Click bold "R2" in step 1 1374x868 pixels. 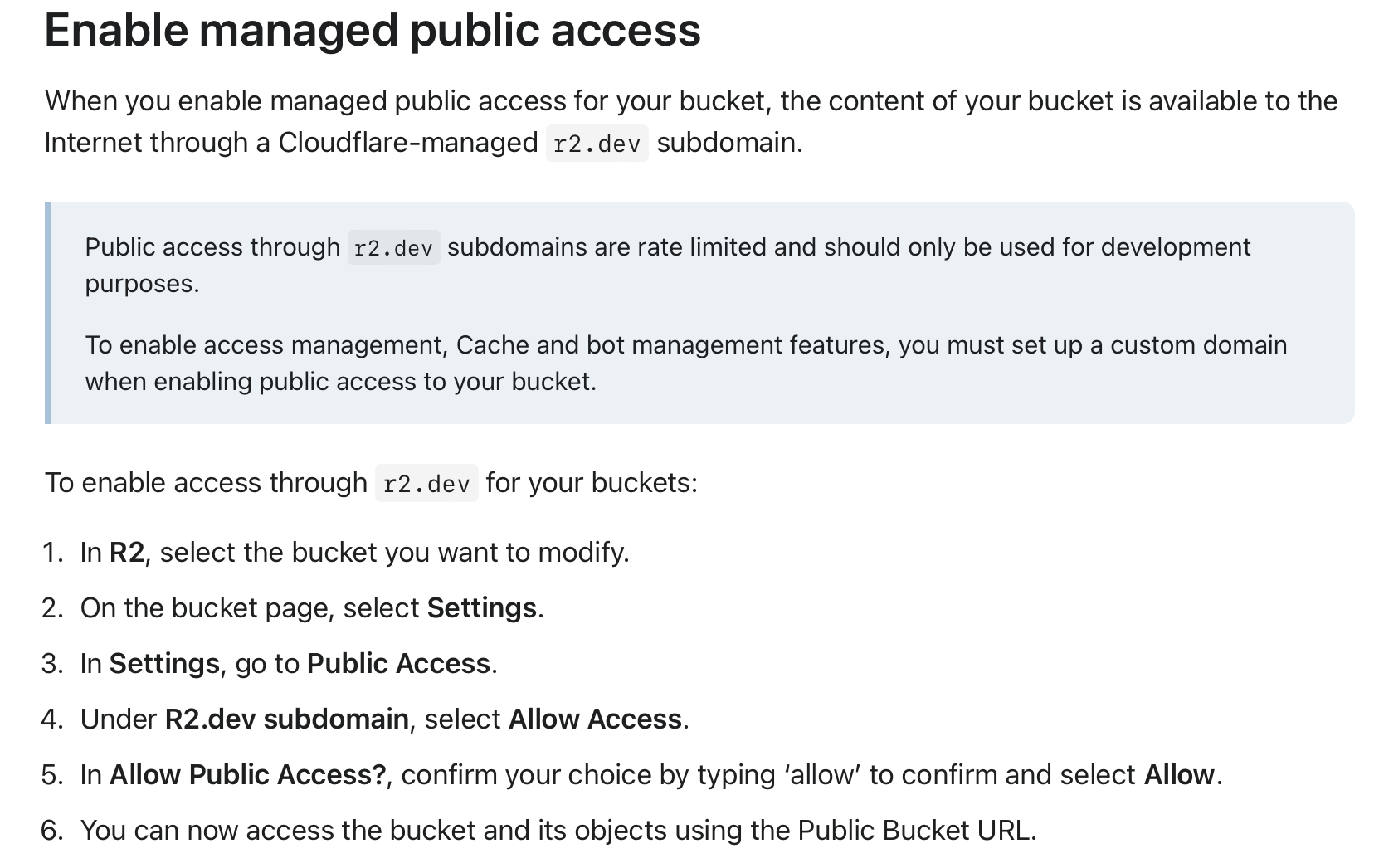(127, 553)
